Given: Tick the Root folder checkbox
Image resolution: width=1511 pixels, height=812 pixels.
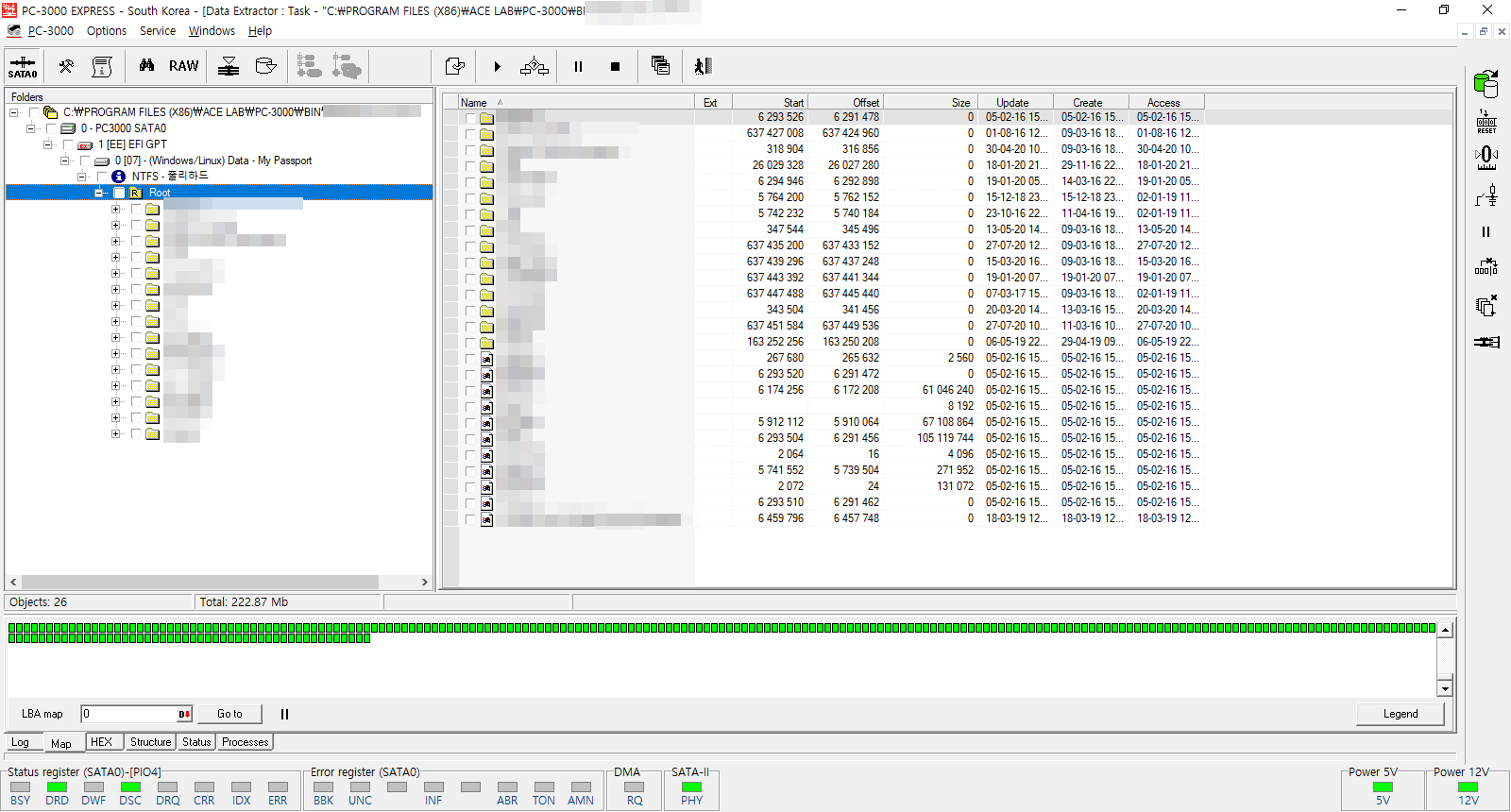Looking at the screenshot, I should point(119,193).
